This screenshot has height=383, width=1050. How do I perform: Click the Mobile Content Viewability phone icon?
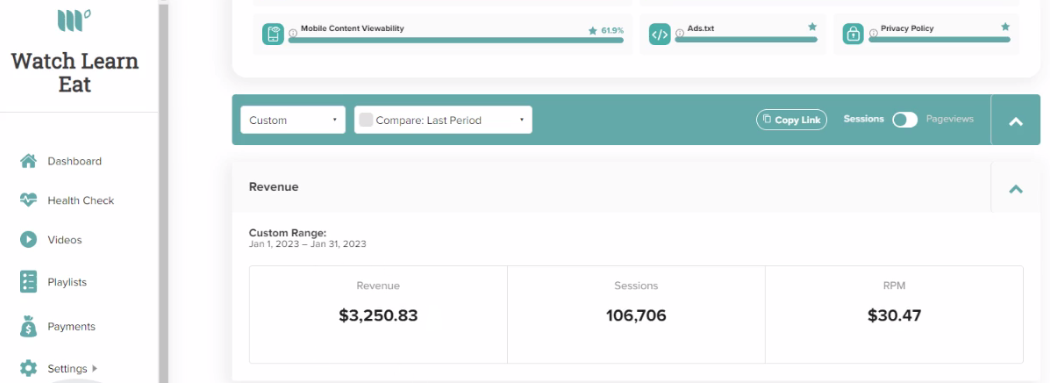pos(273,35)
